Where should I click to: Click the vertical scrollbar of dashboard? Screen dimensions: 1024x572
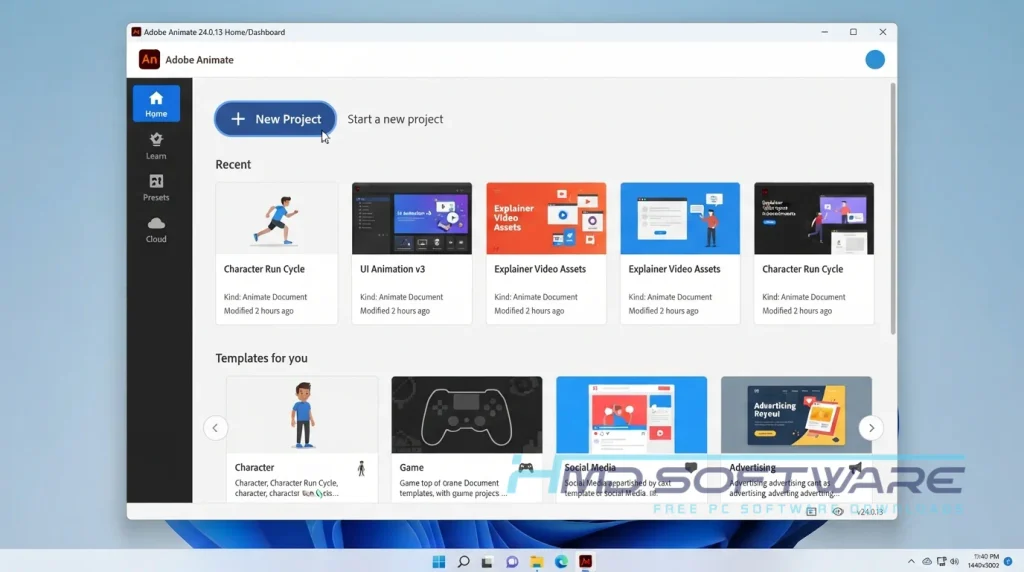(893, 209)
